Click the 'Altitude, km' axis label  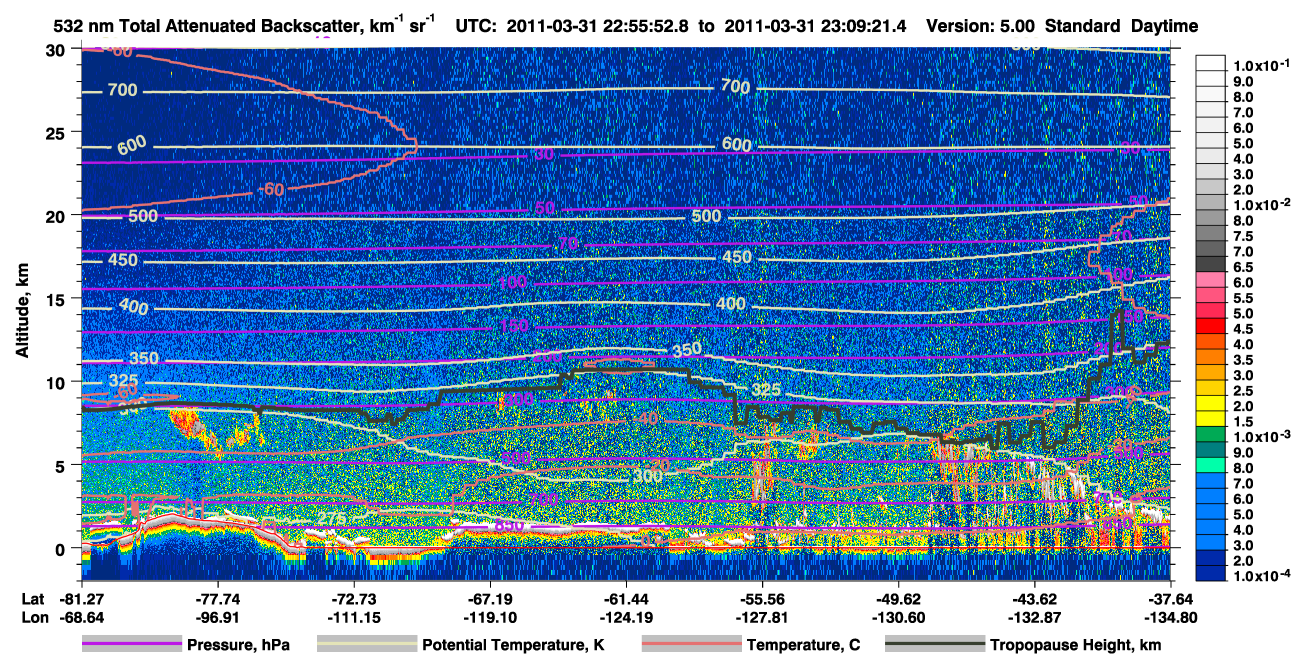24,311
